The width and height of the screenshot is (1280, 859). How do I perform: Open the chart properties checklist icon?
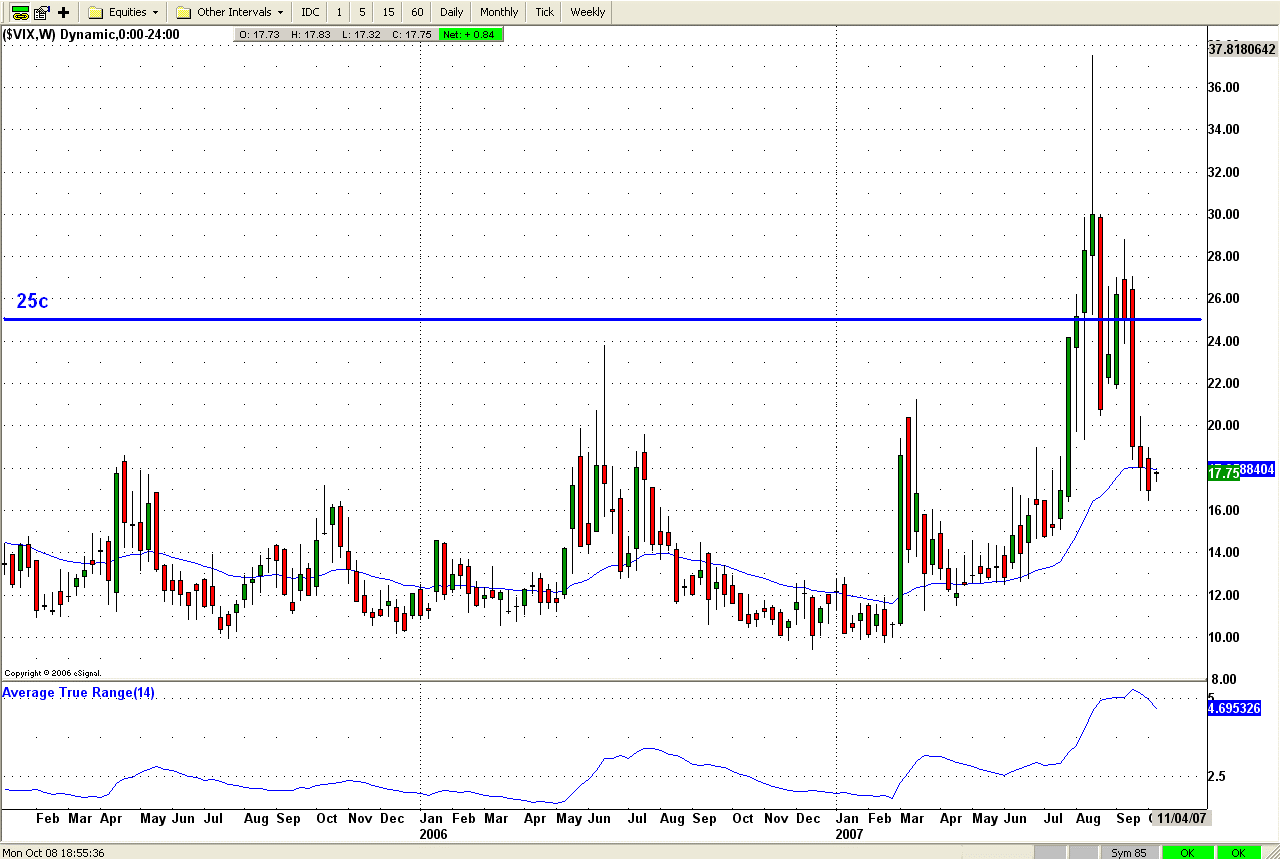tap(42, 12)
